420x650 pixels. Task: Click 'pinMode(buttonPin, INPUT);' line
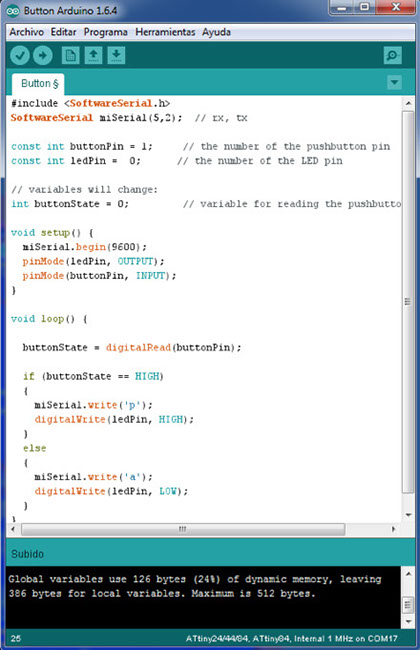[x=99, y=276]
